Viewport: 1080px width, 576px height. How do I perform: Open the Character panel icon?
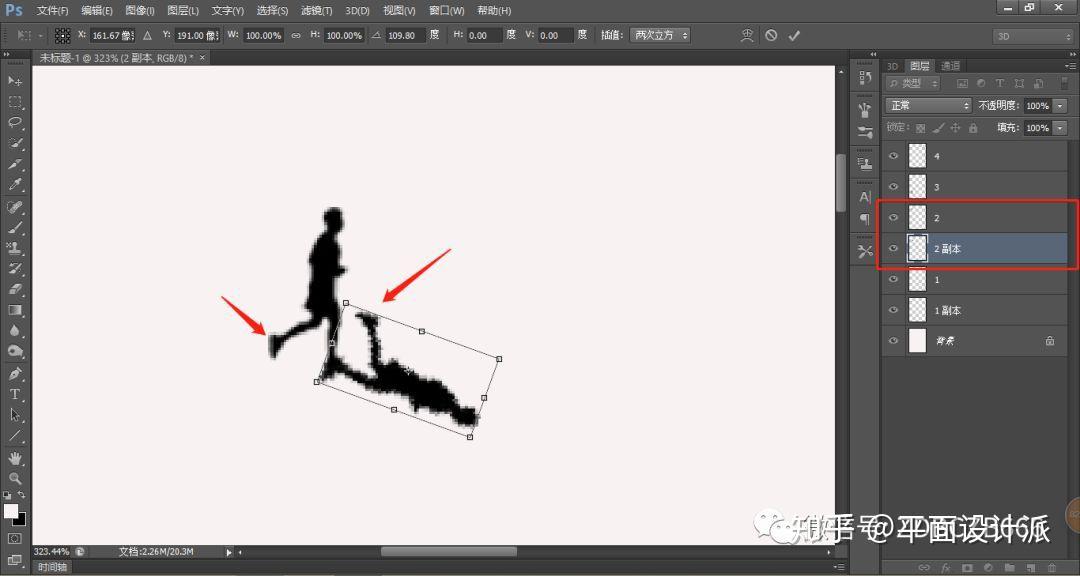(865, 197)
